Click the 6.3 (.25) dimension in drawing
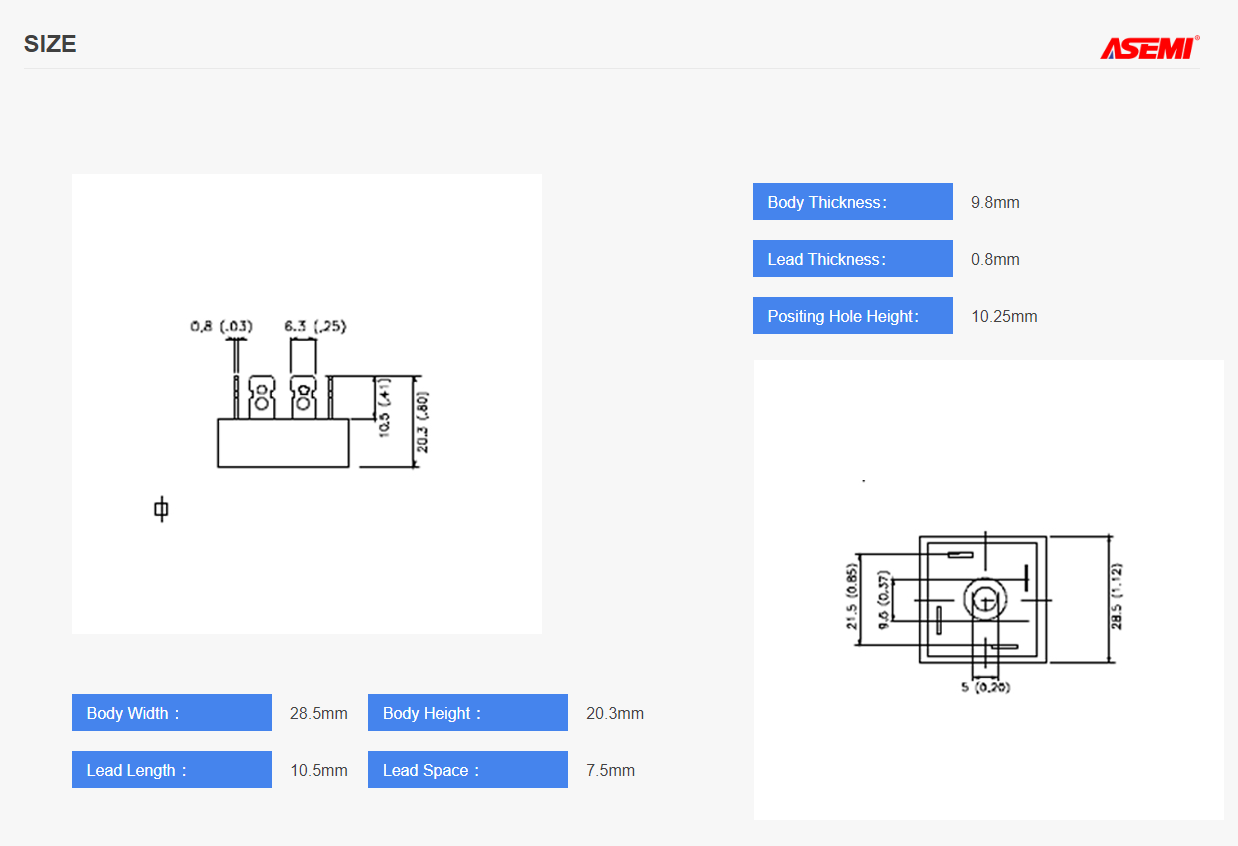Image resolution: width=1238 pixels, height=846 pixels. [315, 326]
